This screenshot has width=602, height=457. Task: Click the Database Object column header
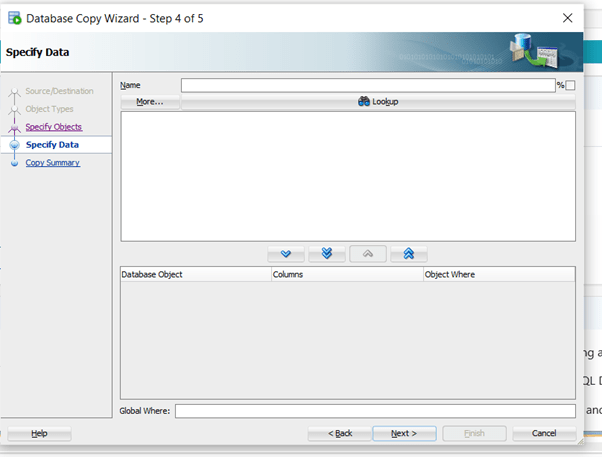pos(195,274)
